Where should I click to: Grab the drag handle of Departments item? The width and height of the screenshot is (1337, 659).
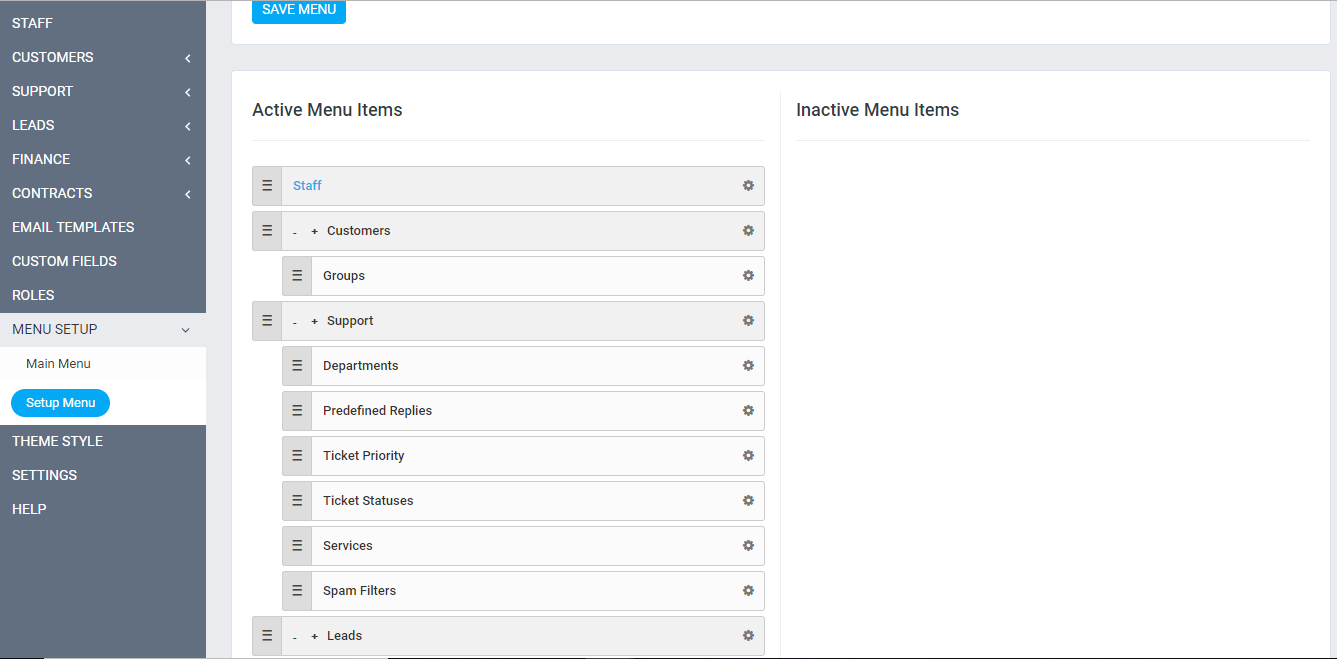(297, 366)
